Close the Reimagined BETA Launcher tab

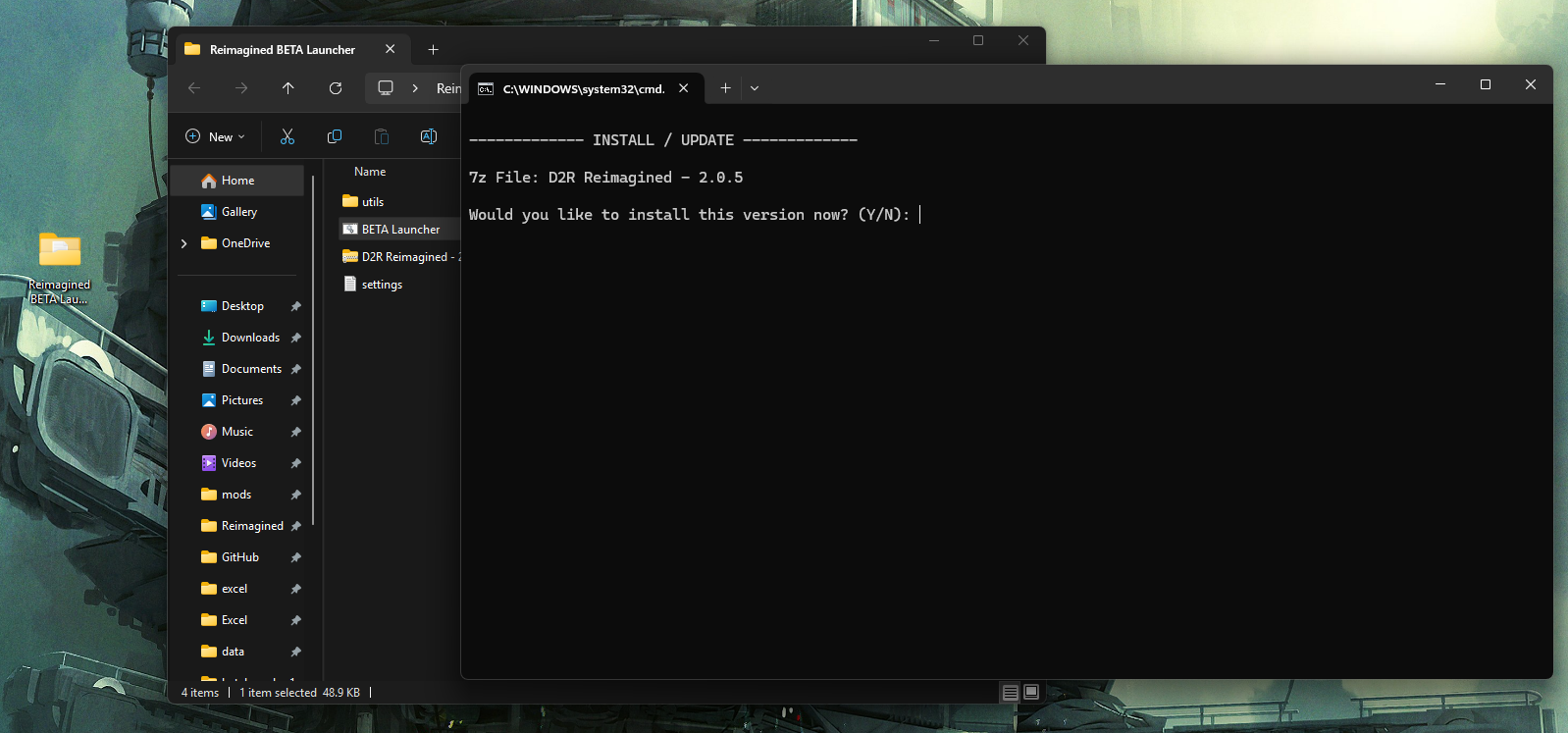(x=391, y=49)
